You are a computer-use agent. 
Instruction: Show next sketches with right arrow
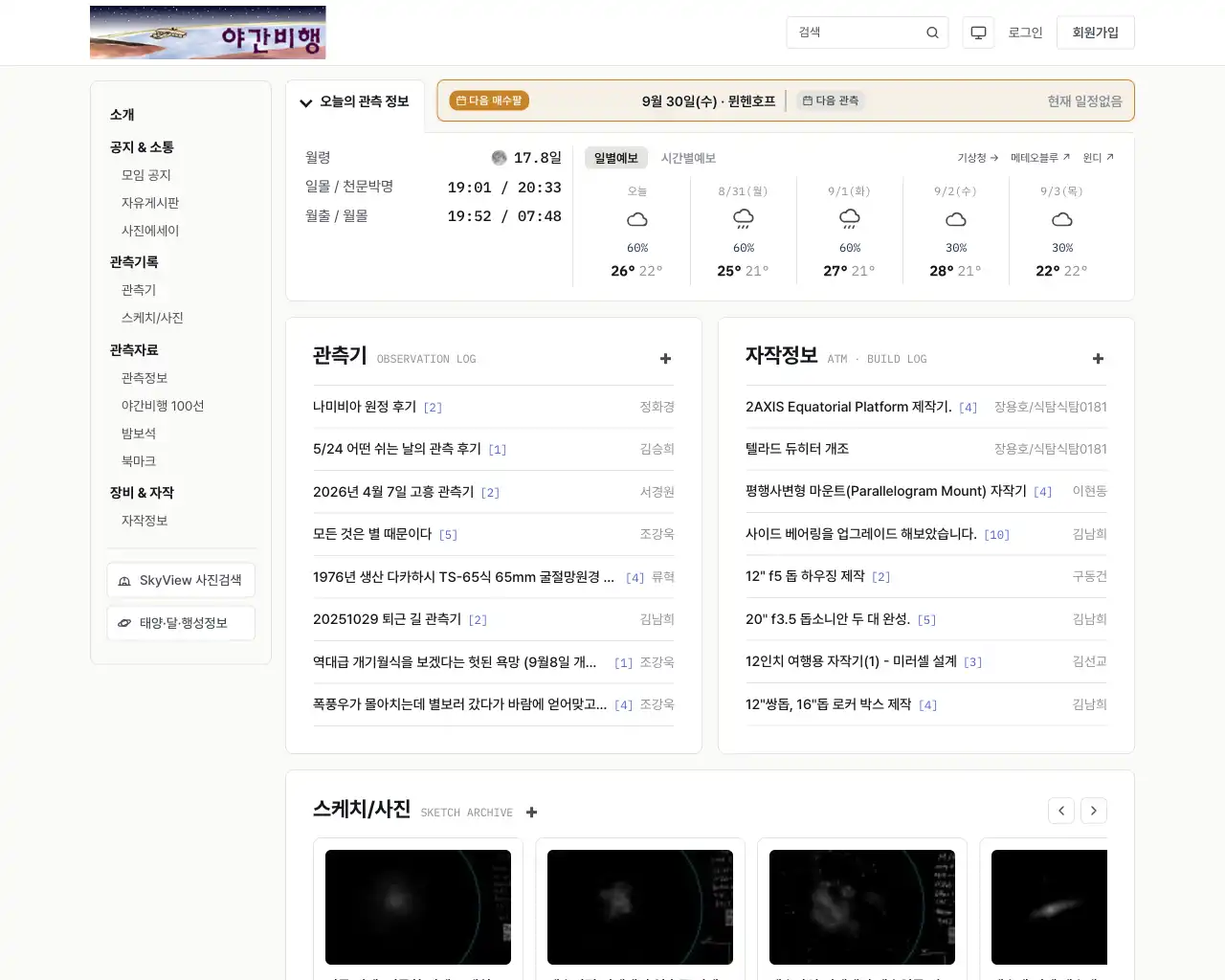pyautogui.click(x=1094, y=811)
